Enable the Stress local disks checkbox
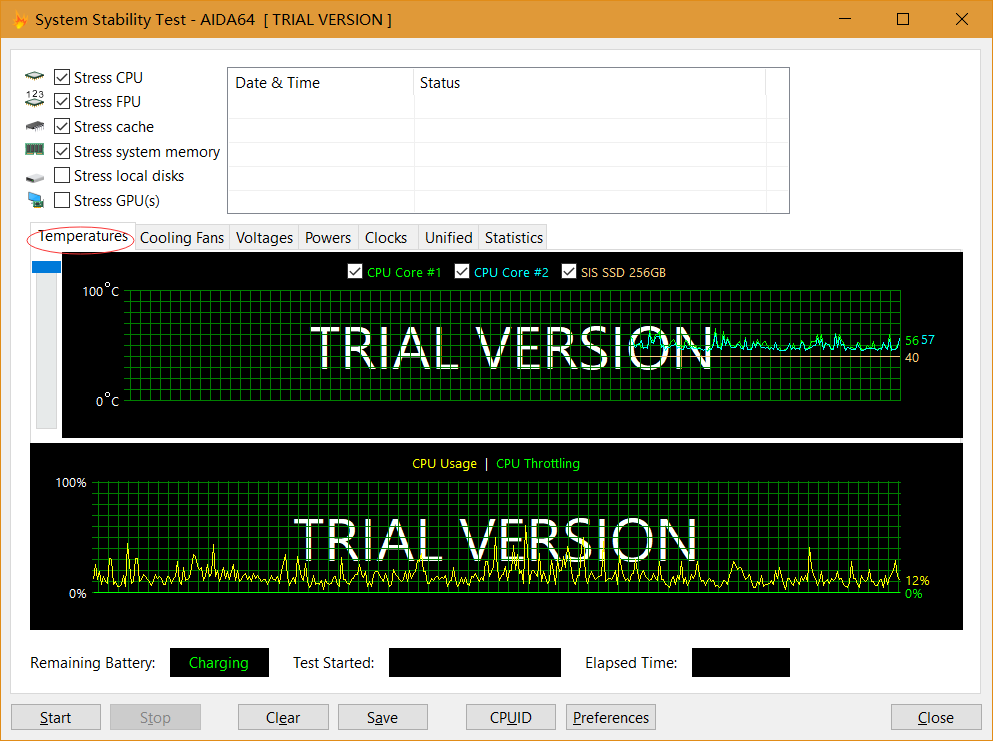The image size is (993, 741). (x=62, y=176)
